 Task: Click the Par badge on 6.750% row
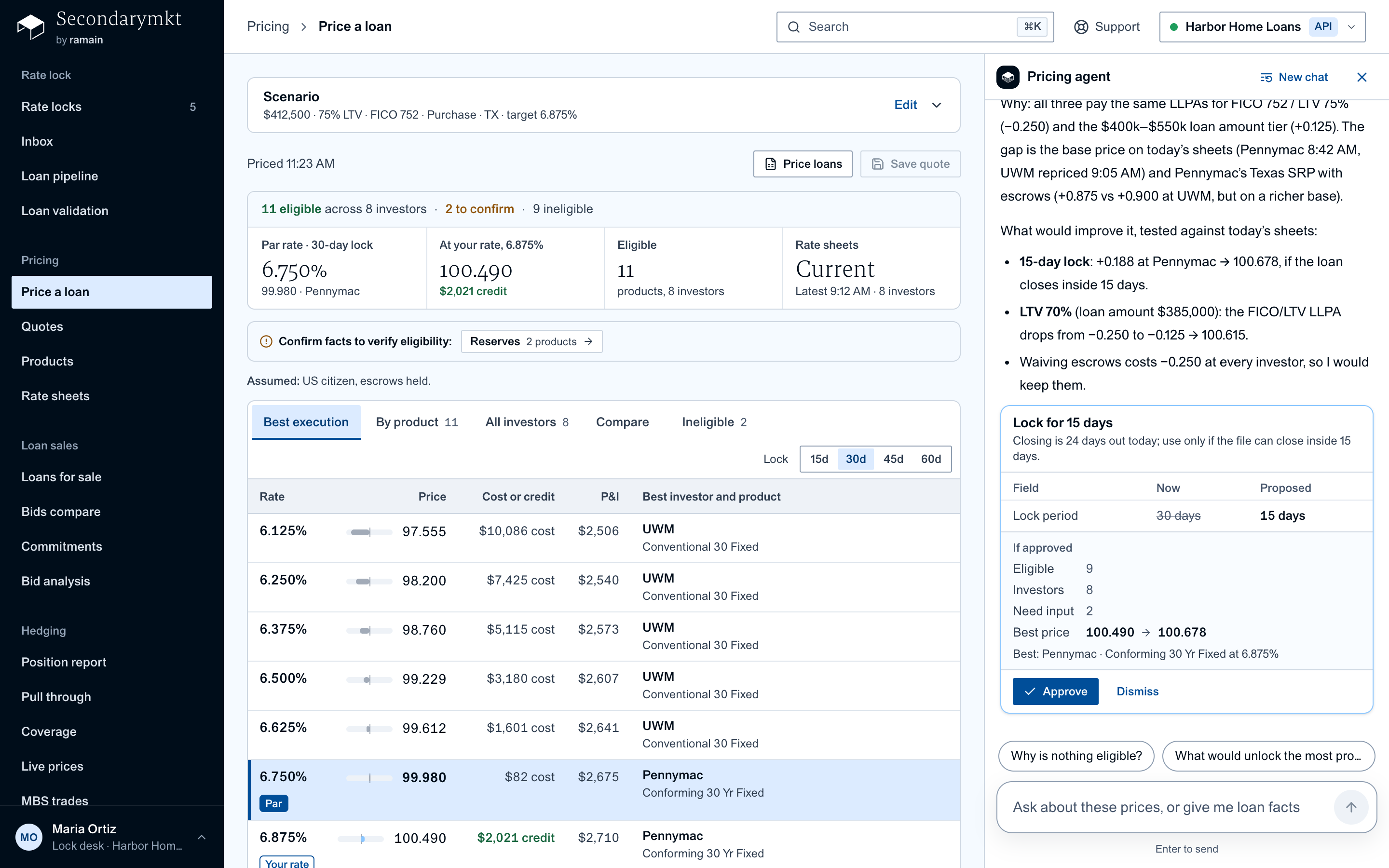(x=274, y=803)
